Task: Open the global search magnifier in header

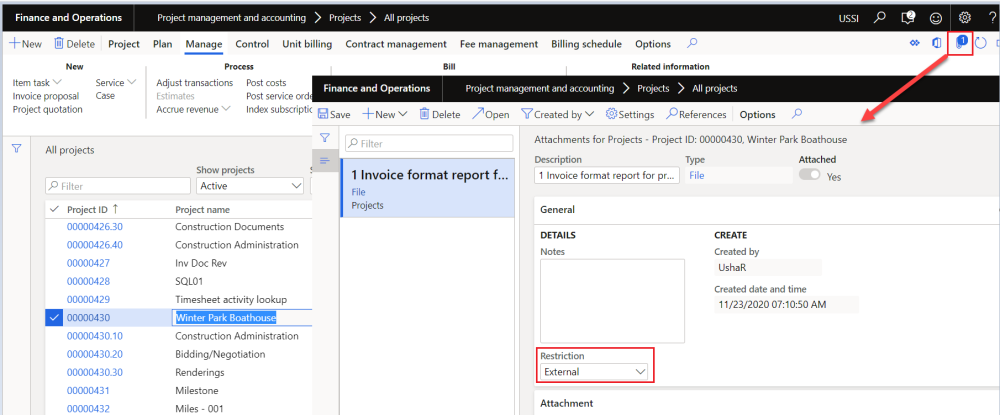Action: click(x=880, y=18)
